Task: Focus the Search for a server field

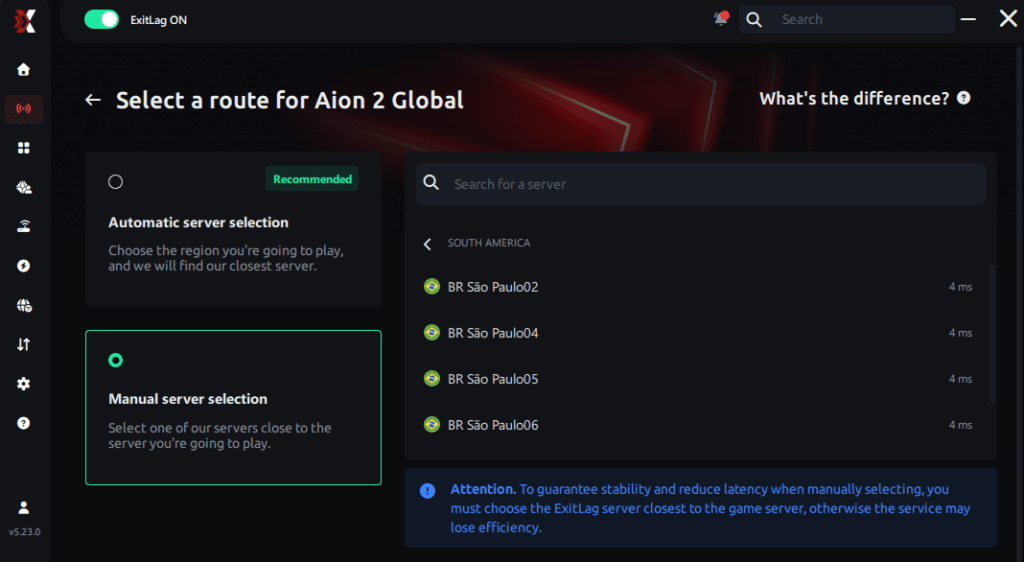Action: tap(701, 184)
